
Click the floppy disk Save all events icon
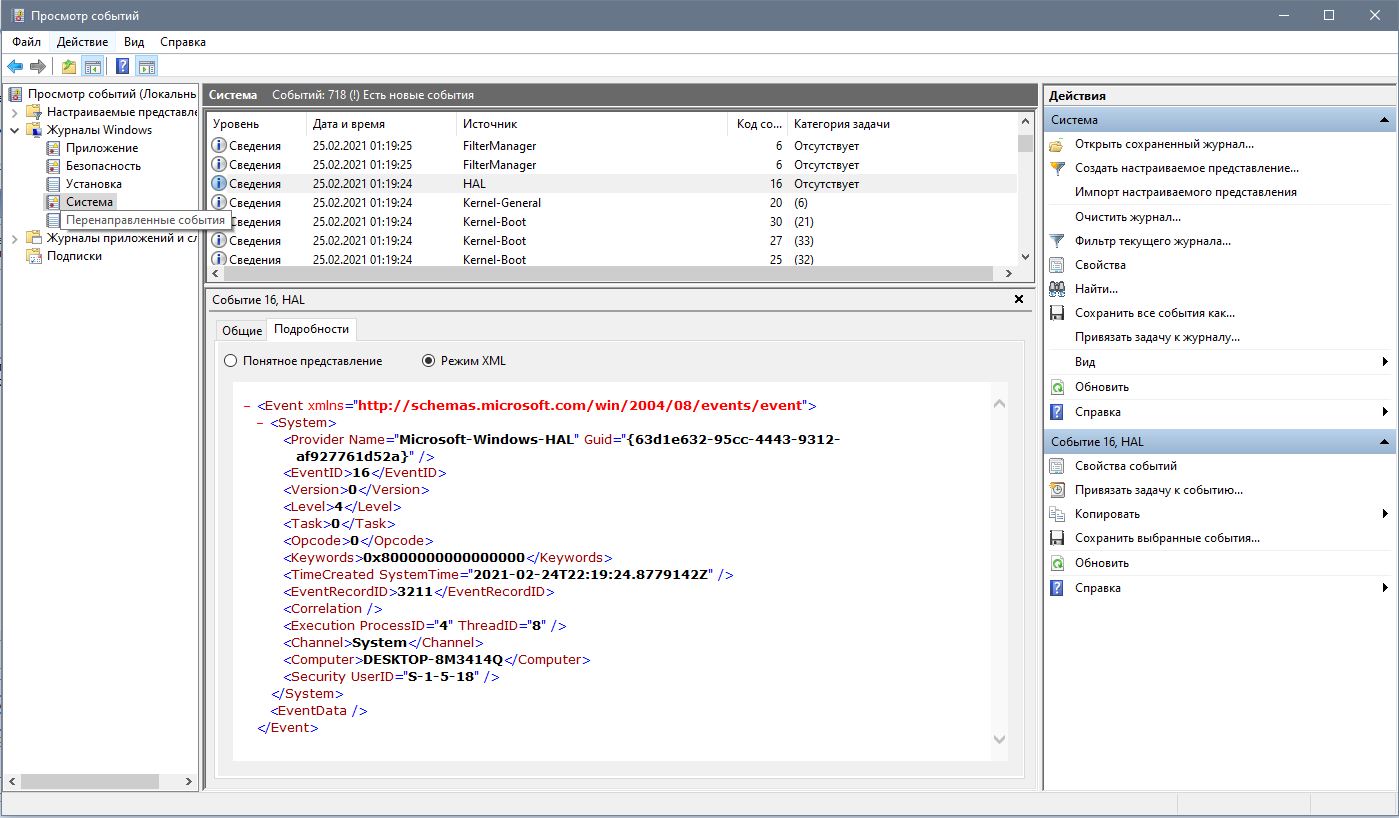[x=1057, y=313]
